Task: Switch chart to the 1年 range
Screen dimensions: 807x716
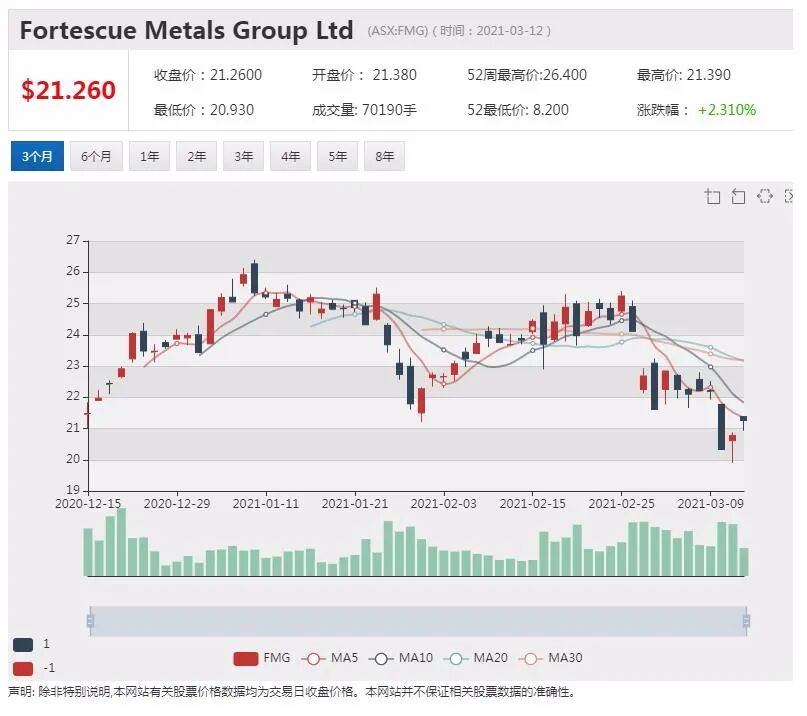Action: tap(149, 156)
